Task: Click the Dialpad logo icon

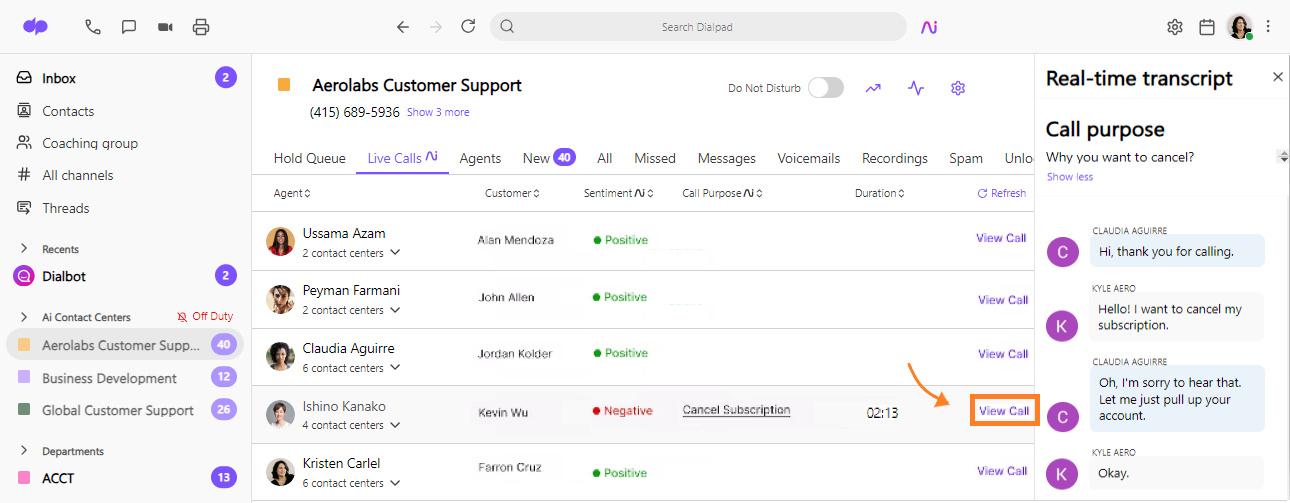Action: (35, 27)
